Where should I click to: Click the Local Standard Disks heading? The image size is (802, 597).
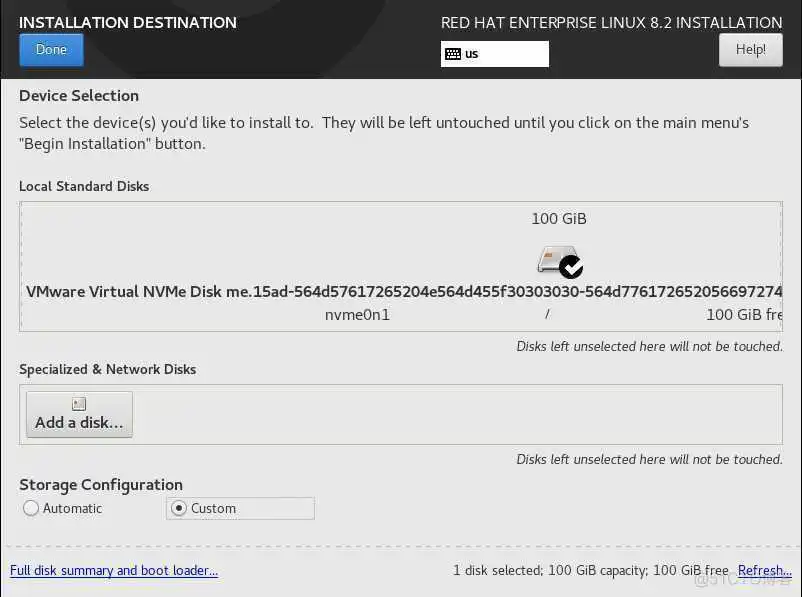tap(84, 186)
